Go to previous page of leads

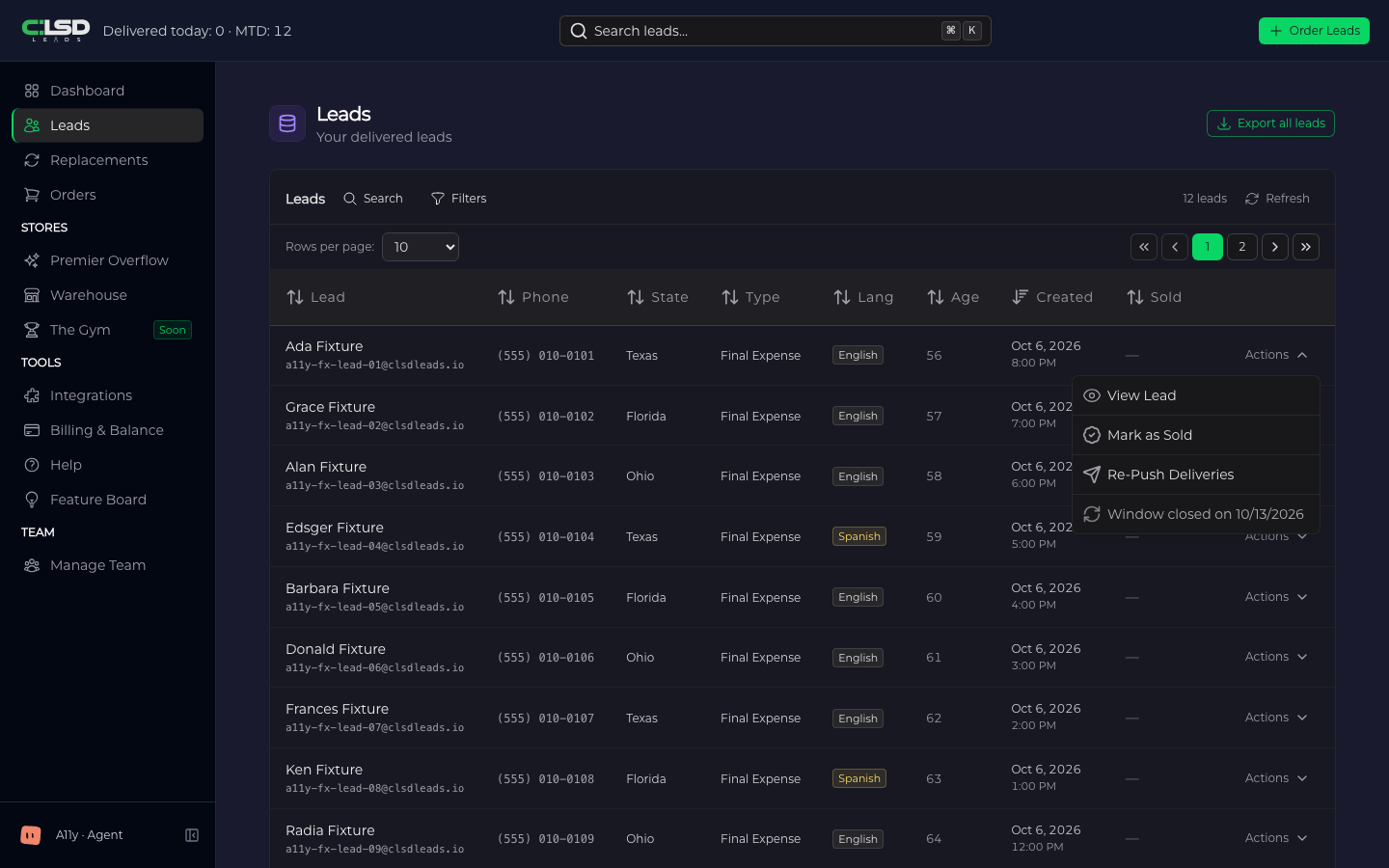[1175, 247]
